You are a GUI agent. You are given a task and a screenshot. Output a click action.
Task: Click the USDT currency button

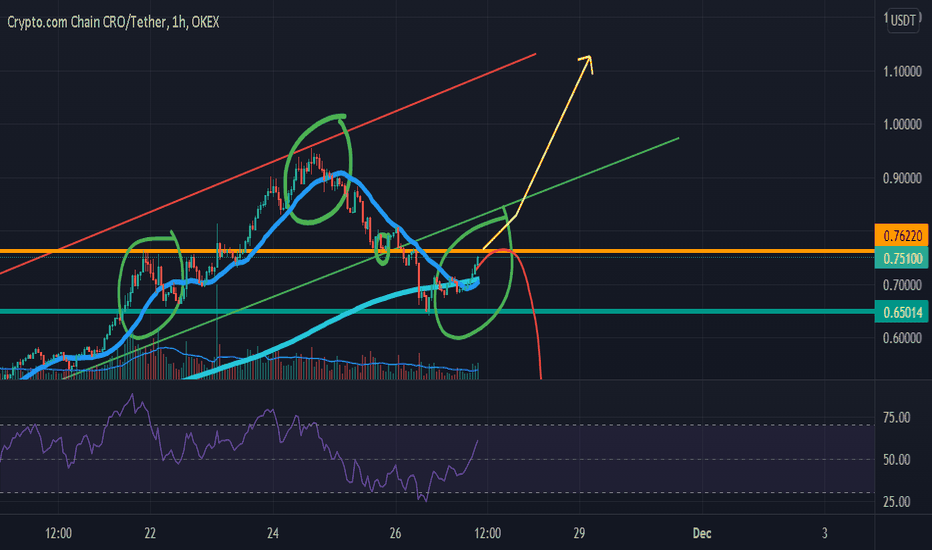pos(903,21)
